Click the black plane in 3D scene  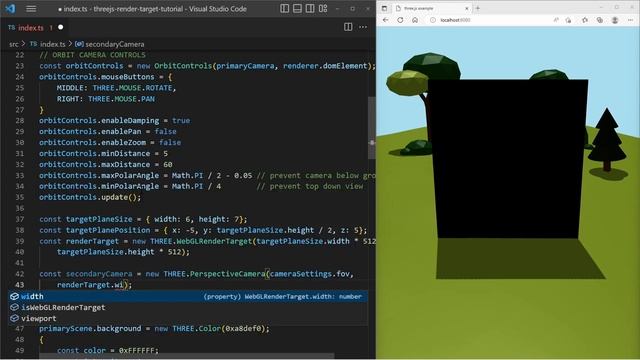coord(508,159)
